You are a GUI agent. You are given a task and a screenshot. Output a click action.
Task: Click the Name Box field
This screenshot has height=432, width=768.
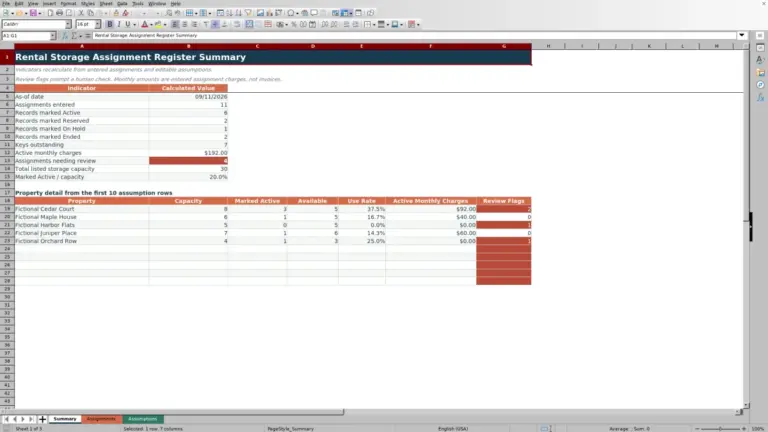(x=25, y=36)
